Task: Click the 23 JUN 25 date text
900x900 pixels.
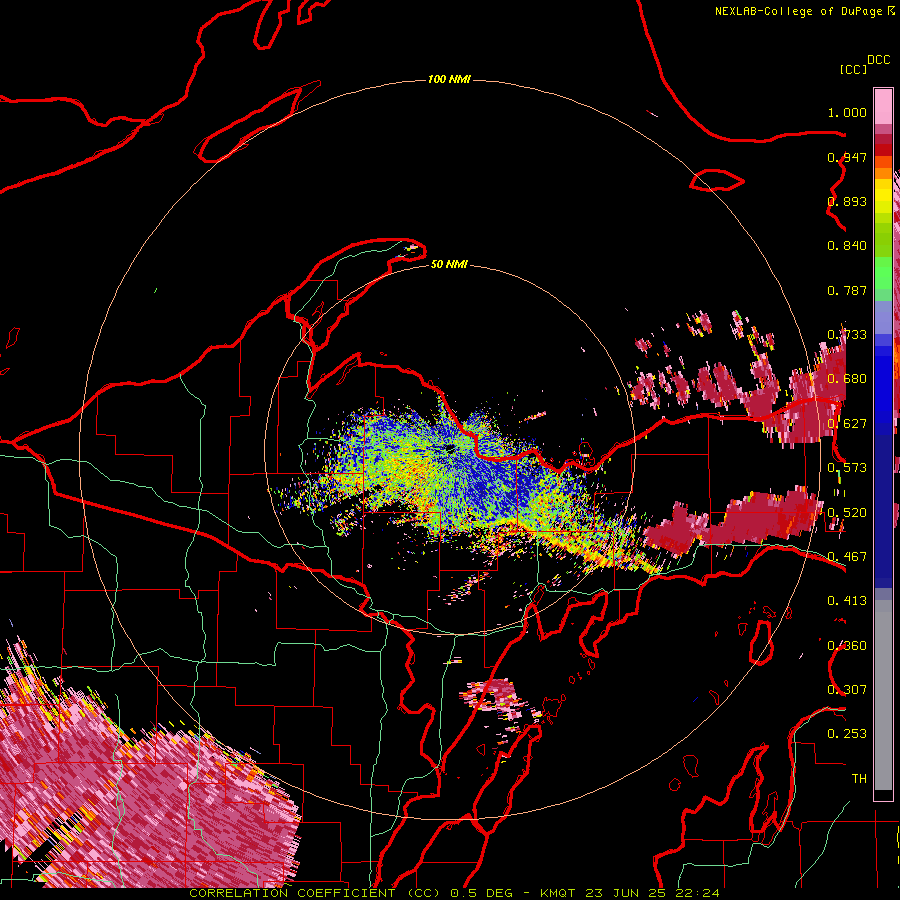Action: [x=626, y=893]
